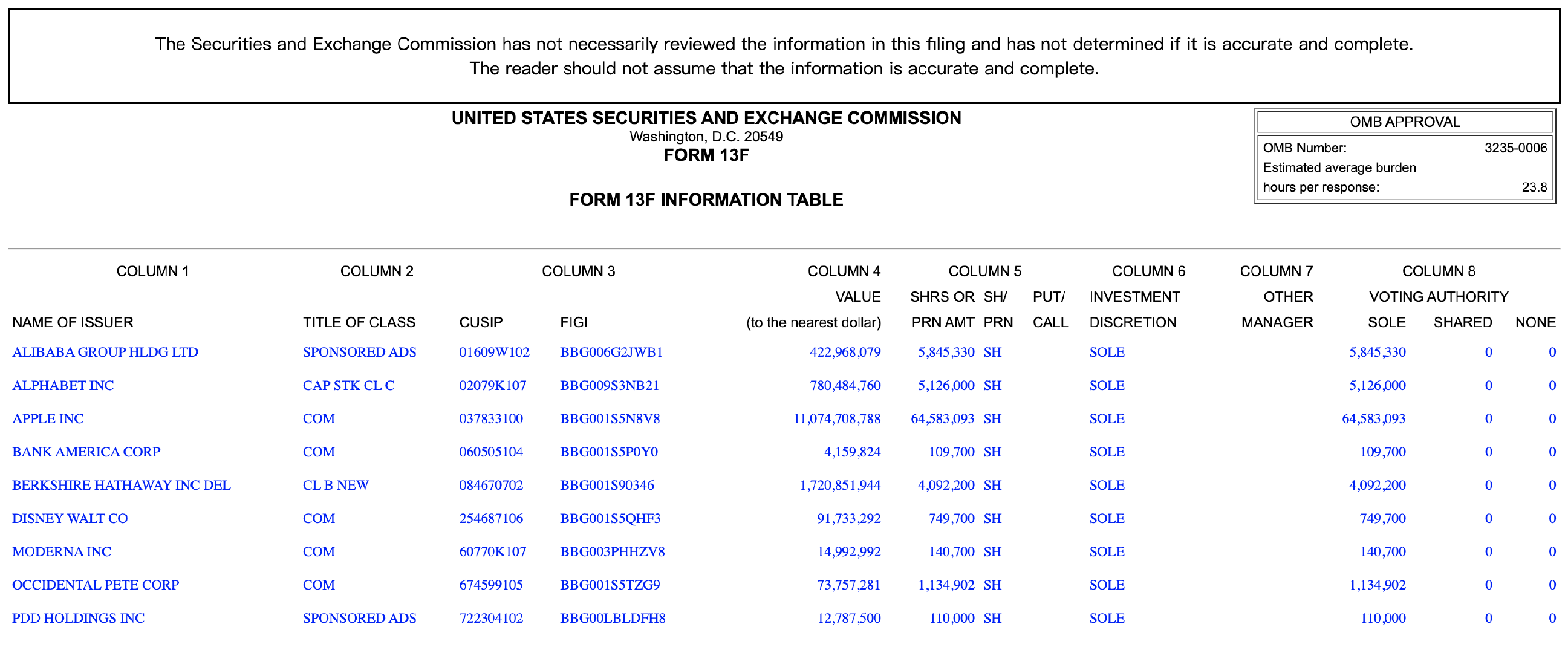This screenshot has height=653, width=1568.
Task: Click the OMB Number value 3235-0006
Action: 1514,148
